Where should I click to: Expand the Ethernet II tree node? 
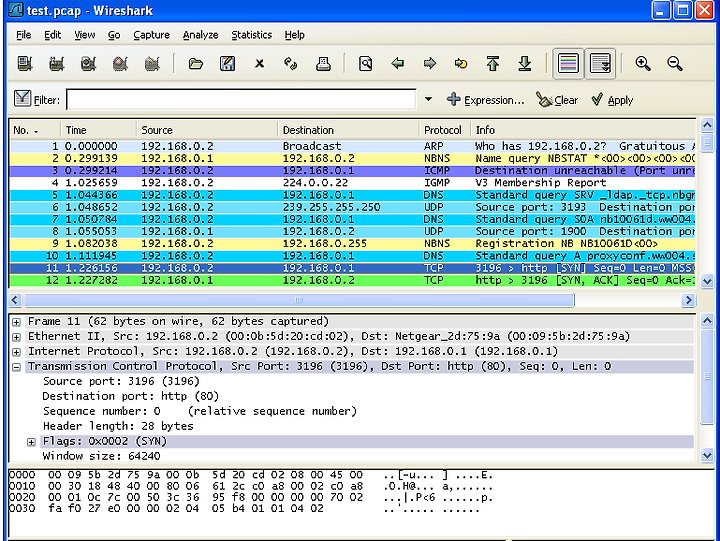pyautogui.click(x=16, y=337)
